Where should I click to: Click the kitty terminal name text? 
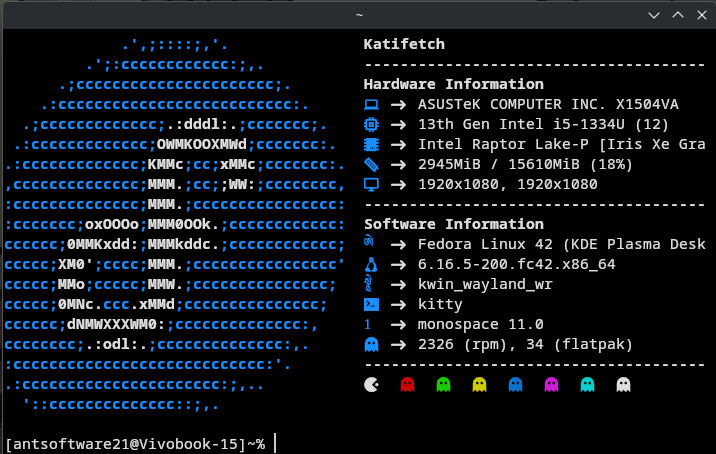click(x=440, y=305)
